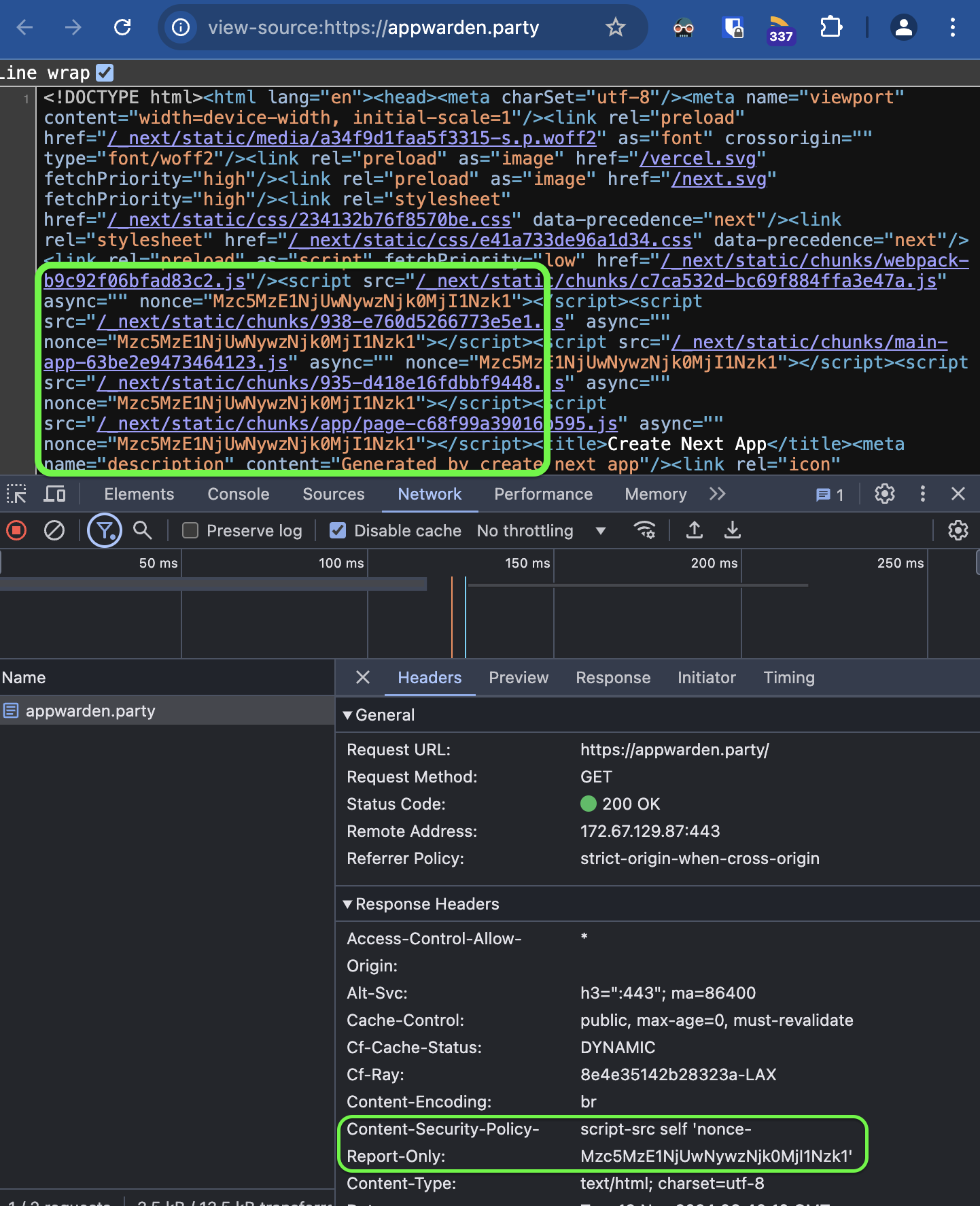Open the extension showing badge 337
Viewport: 980px width, 1206px height.
[x=780, y=29]
